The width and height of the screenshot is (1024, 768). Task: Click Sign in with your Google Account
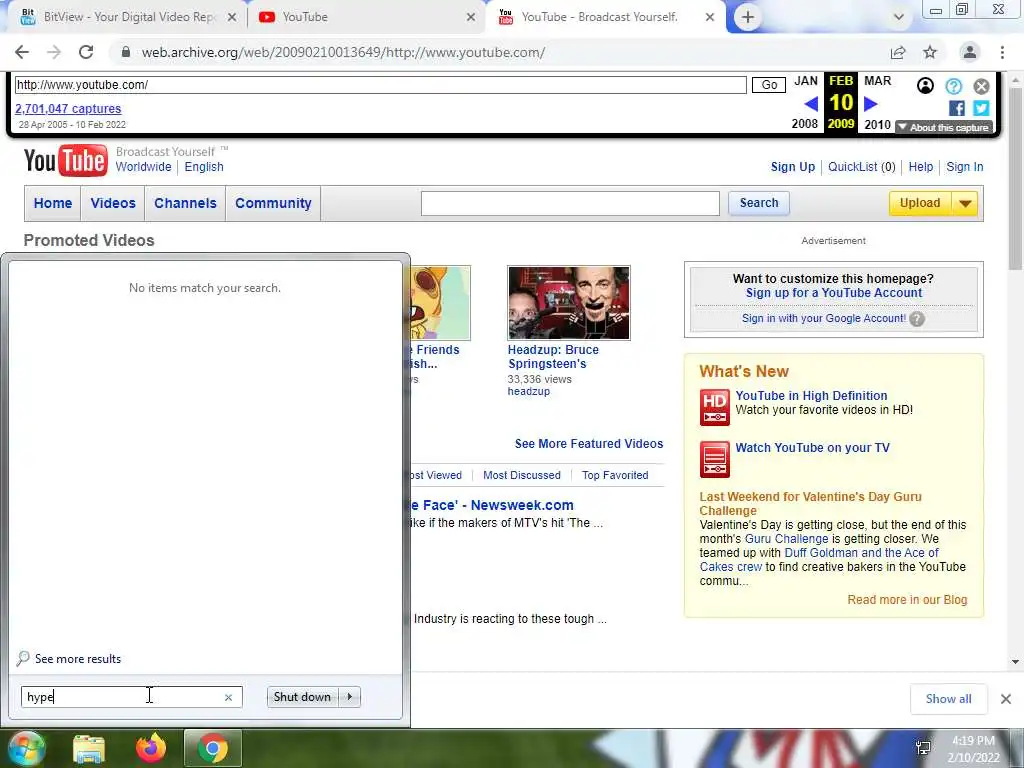[x=824, y=318]
